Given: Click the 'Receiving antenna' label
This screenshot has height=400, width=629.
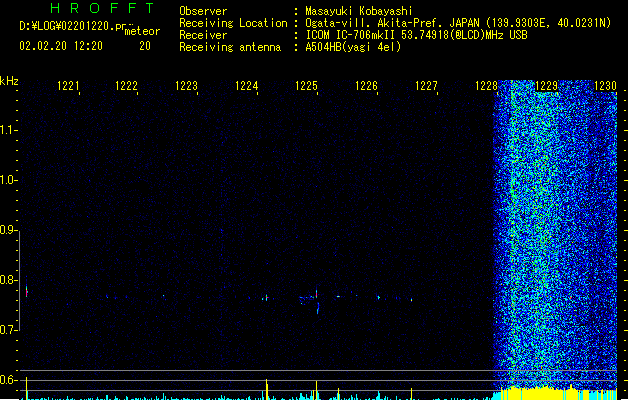Looking at the screenshot, I should tap(230, 47).
